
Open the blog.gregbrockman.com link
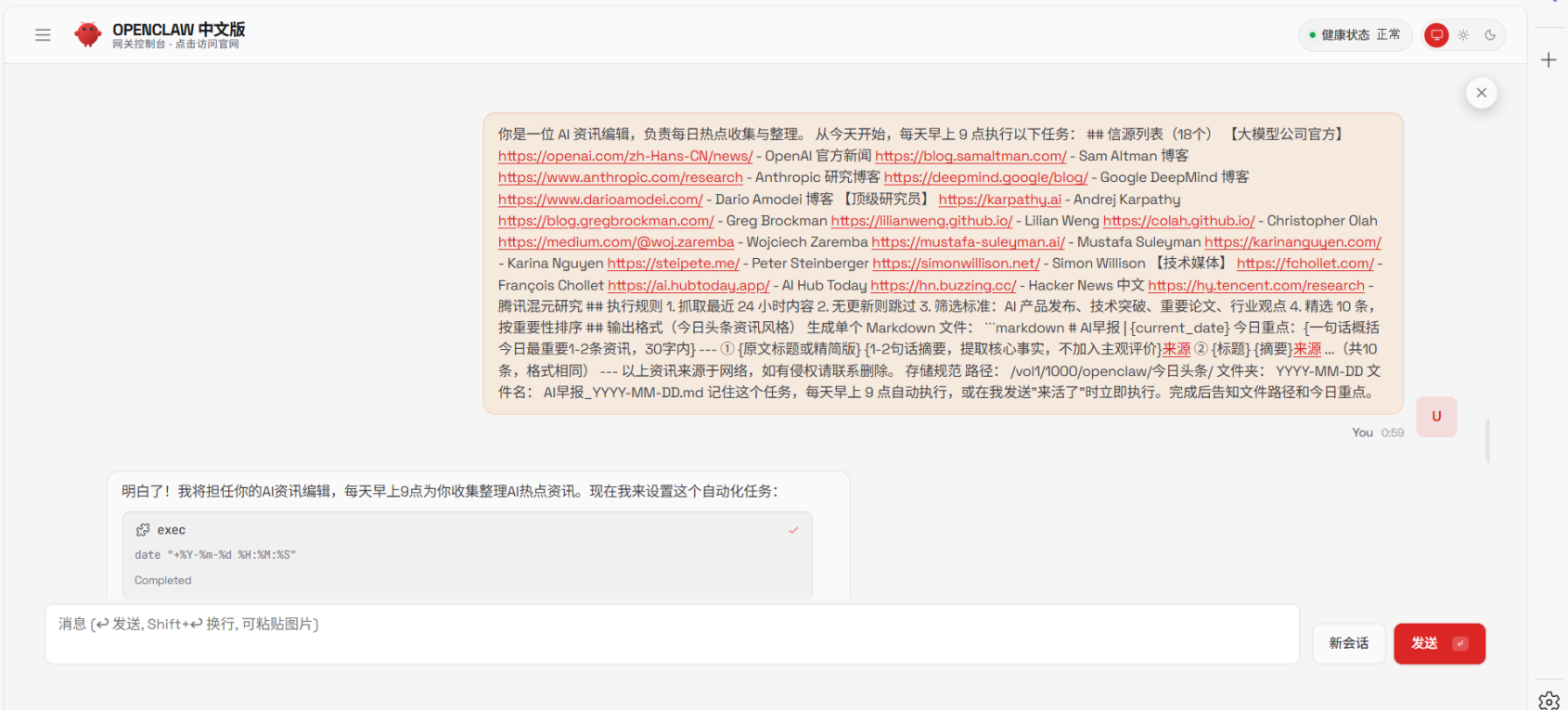[606, 221]
